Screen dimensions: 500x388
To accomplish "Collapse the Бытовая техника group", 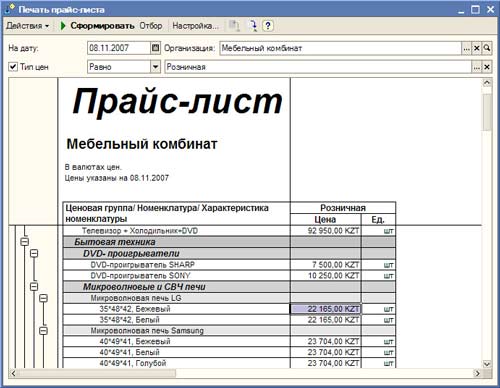I will point(25,242).
